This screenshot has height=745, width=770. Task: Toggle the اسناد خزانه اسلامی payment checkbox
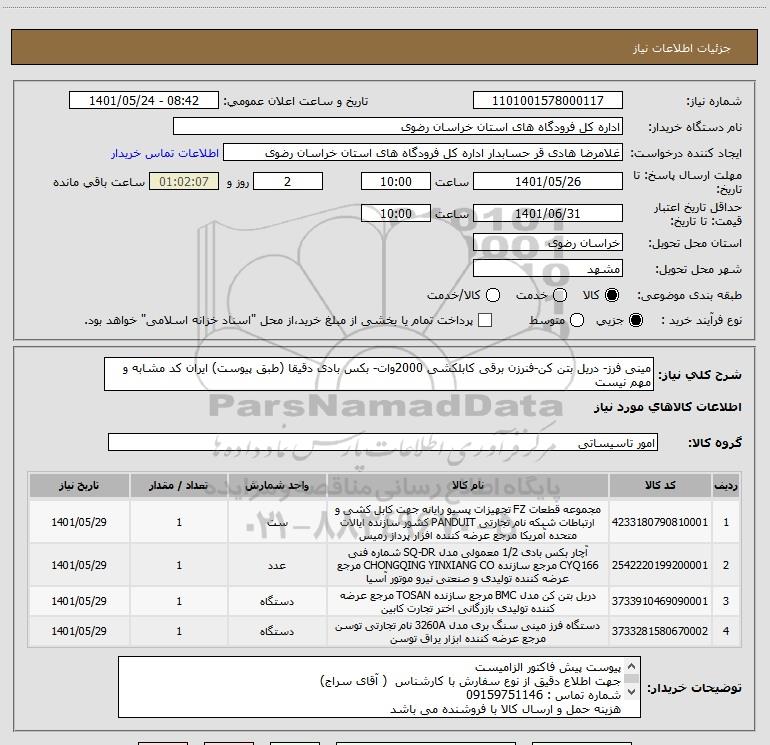tap(485, 320)
